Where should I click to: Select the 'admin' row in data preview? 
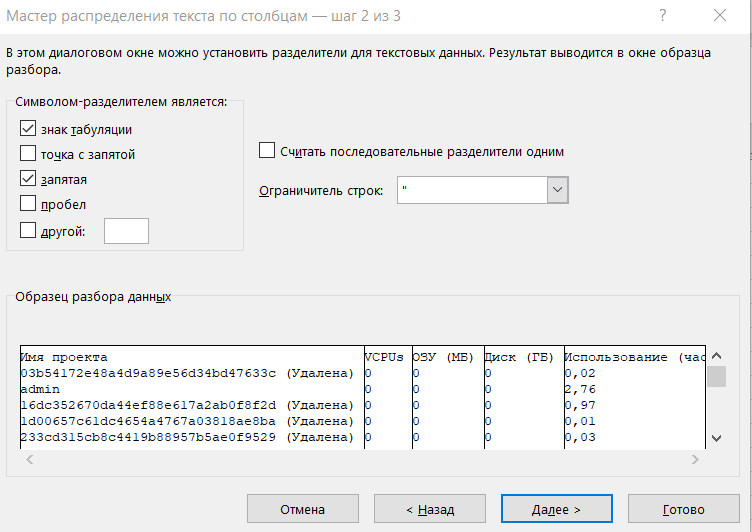pos(40,389)
